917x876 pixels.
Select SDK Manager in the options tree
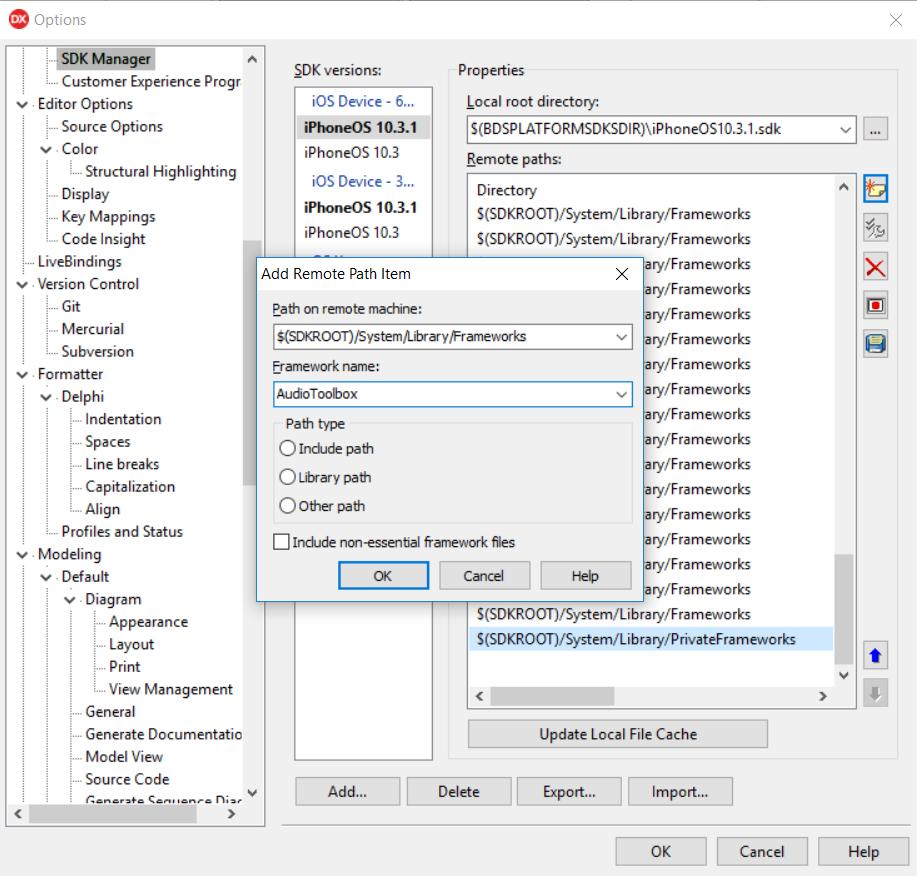coord(106,58)
